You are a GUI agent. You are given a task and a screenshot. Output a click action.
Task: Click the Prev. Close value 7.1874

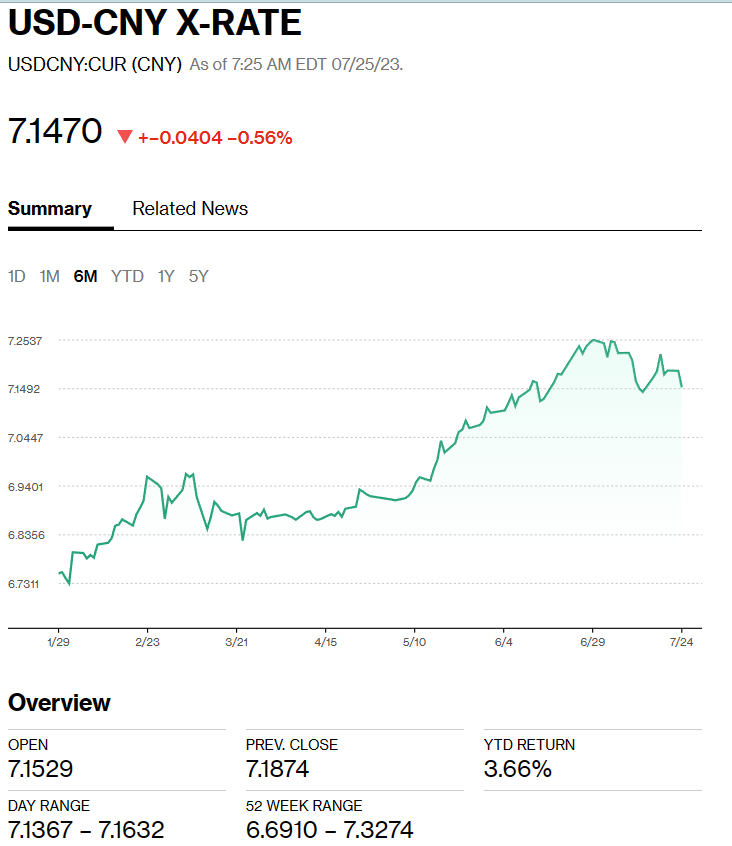coord(278,769)
